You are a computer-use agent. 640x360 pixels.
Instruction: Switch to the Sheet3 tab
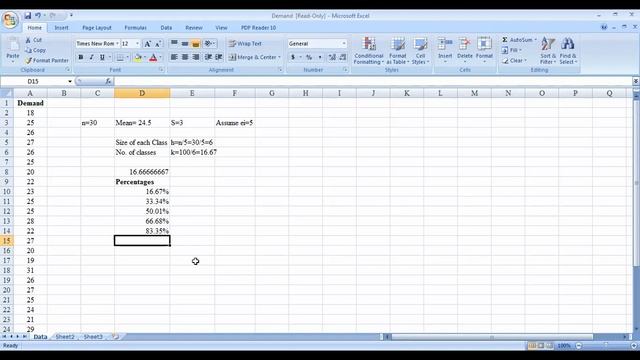pos(93,337)
